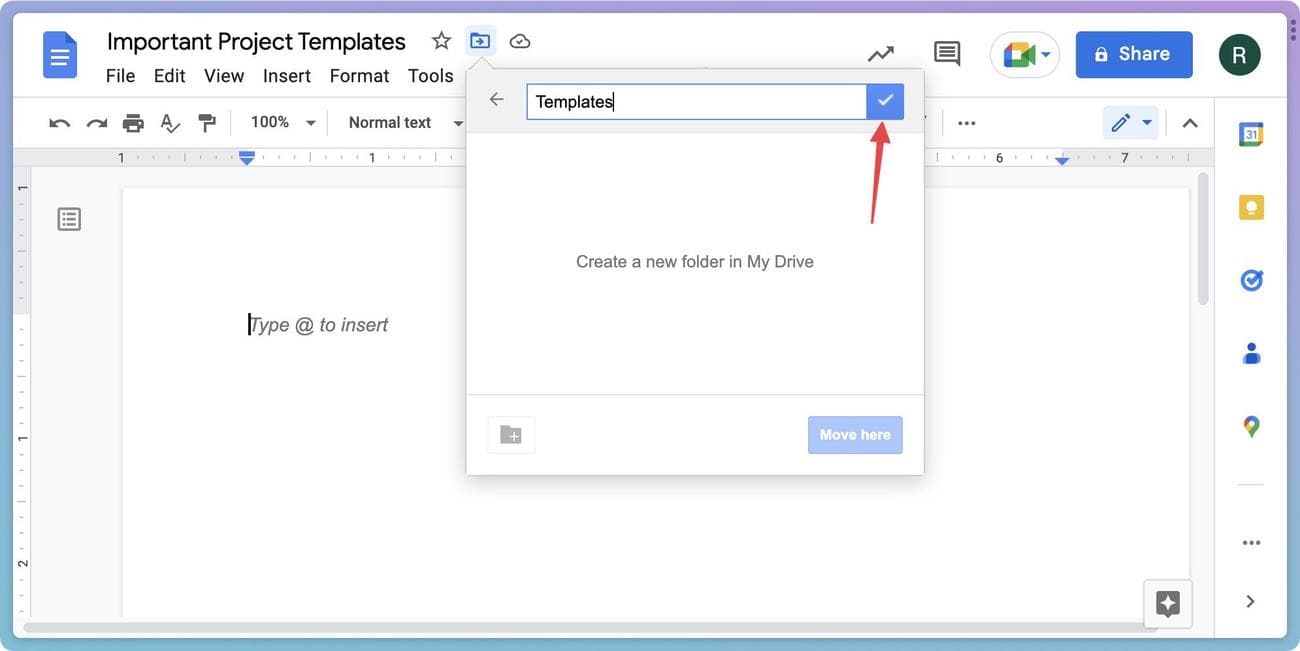
Task: Open the comment history icon
Action: (x=946, y=54)
